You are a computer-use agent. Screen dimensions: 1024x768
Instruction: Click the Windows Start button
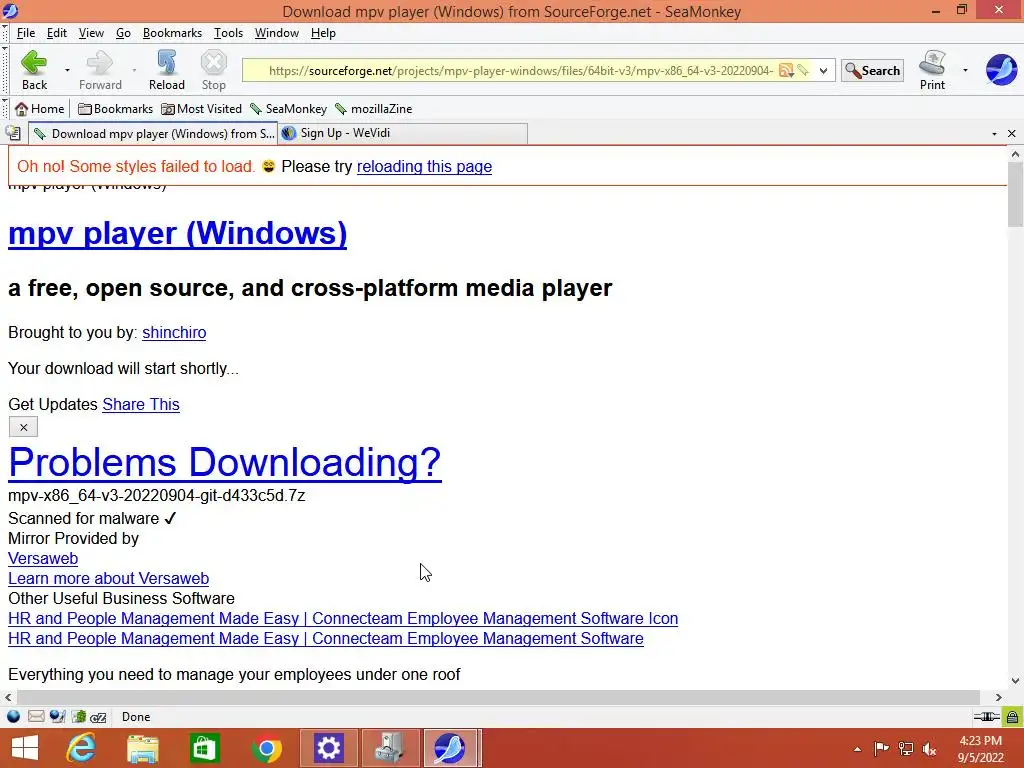25,748
